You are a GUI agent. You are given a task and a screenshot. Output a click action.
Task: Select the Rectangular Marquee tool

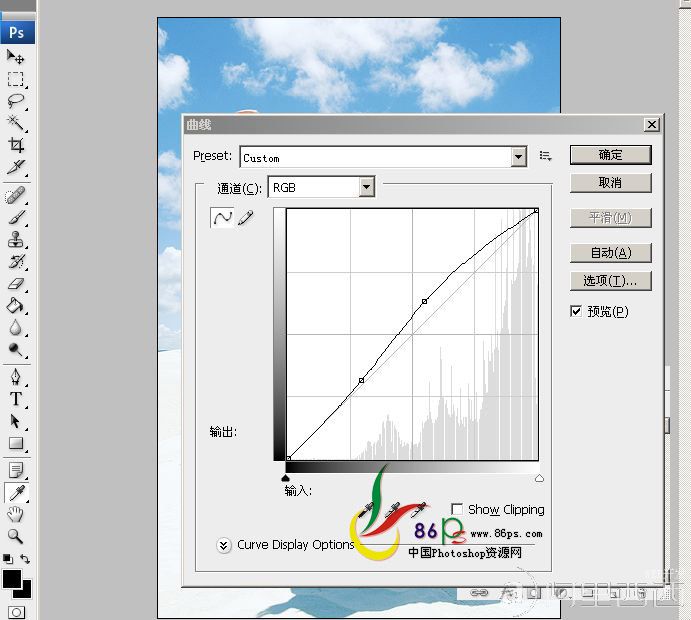pos(15,79)
